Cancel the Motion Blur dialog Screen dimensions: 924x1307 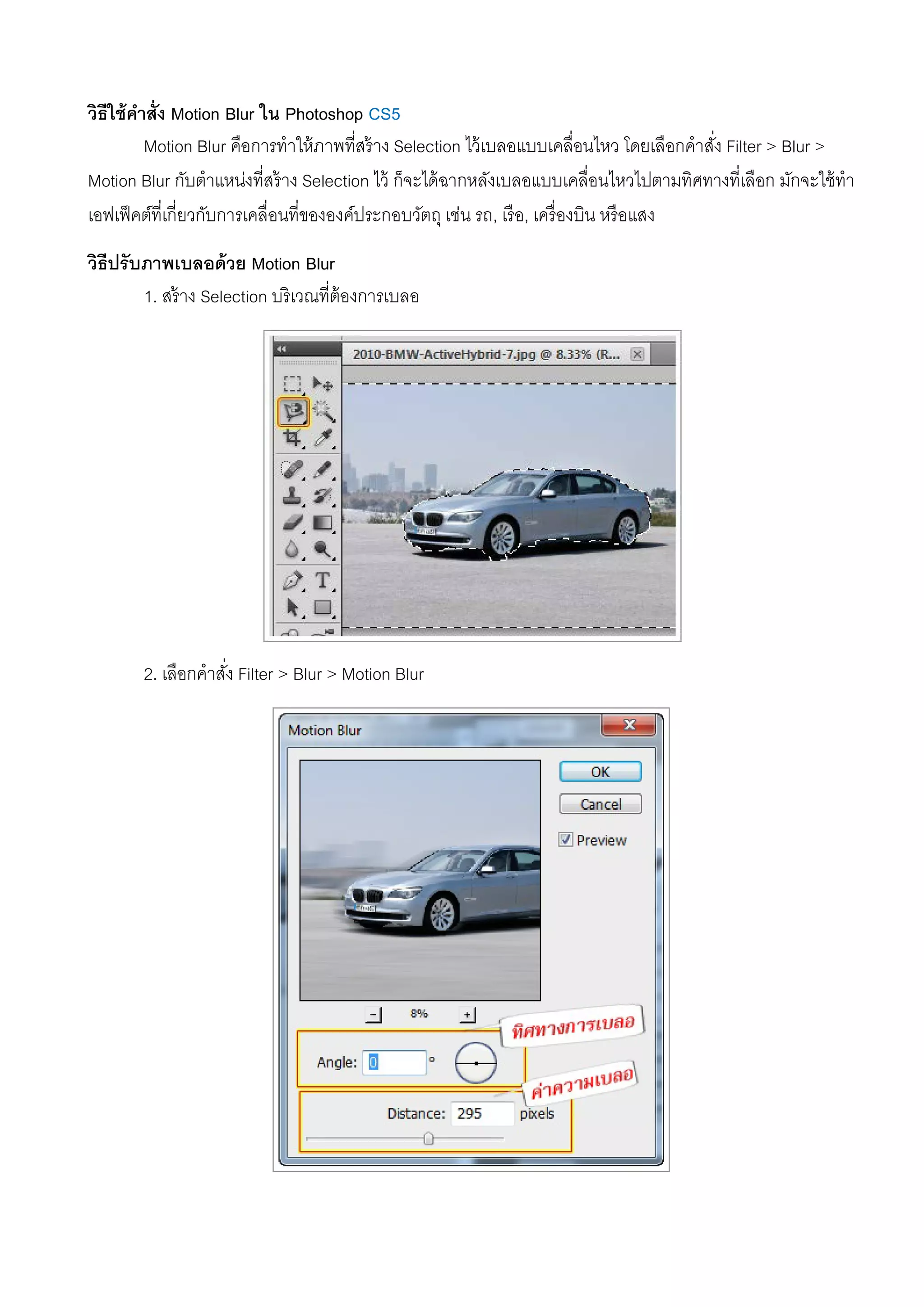[x=600, y=804]
